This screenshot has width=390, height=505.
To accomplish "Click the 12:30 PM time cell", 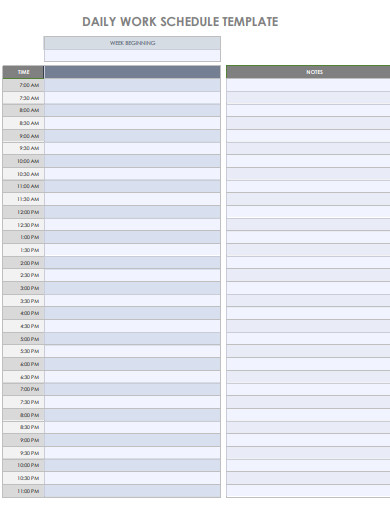I will [x=23, y=225].
